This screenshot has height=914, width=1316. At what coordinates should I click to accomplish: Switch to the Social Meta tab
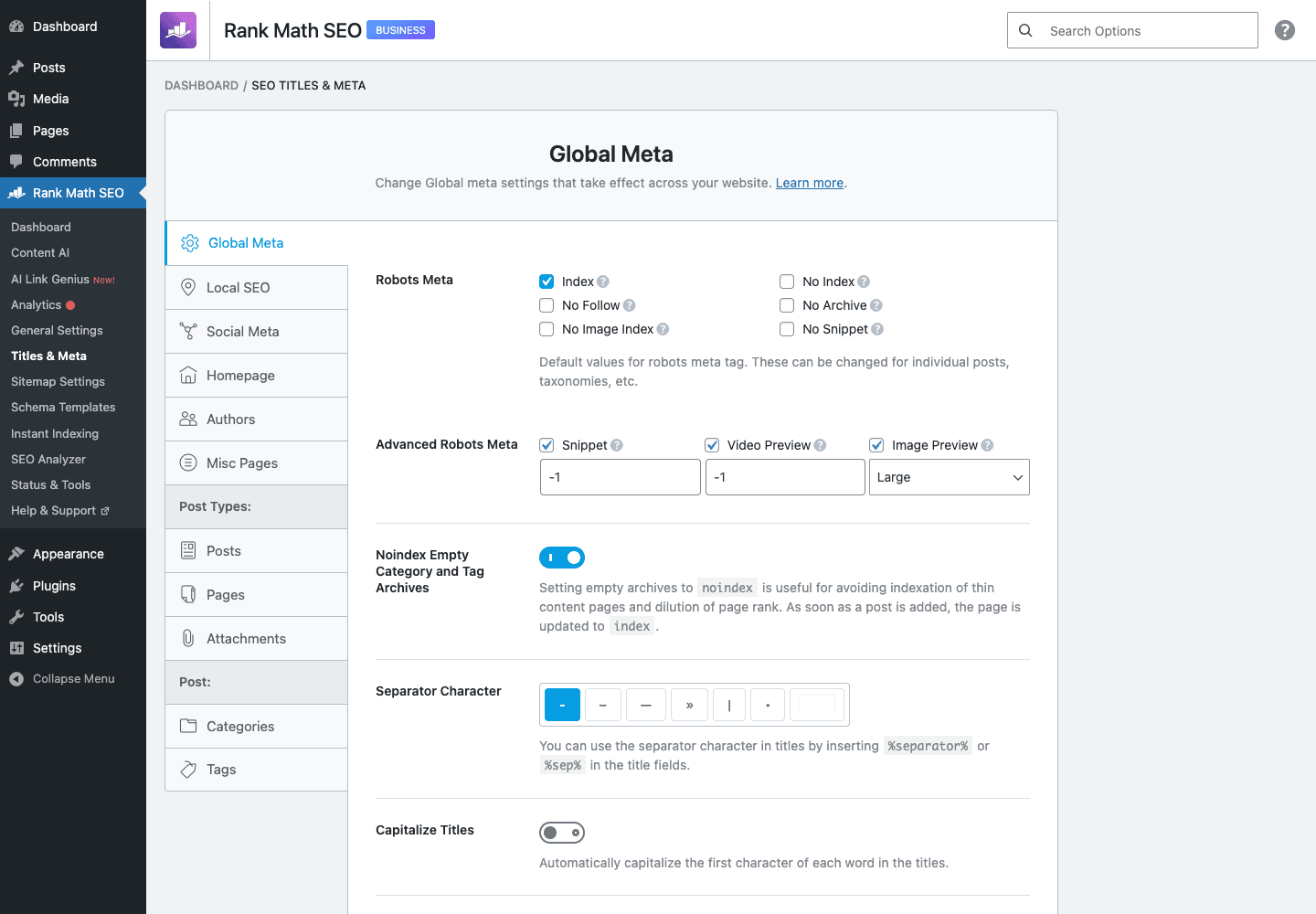(257, 331)
